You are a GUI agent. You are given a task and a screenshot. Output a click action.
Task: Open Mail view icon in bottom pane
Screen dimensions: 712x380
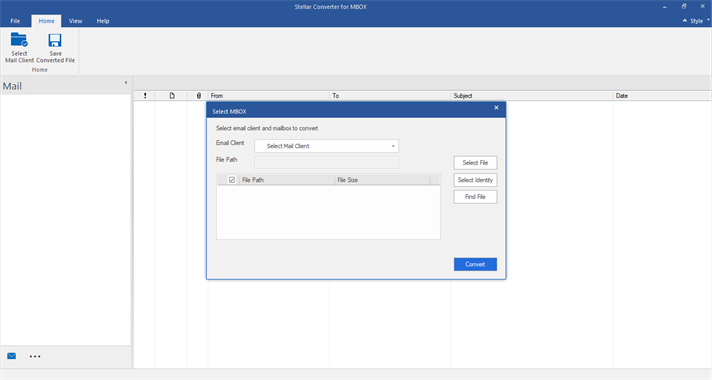pos(12,356)
